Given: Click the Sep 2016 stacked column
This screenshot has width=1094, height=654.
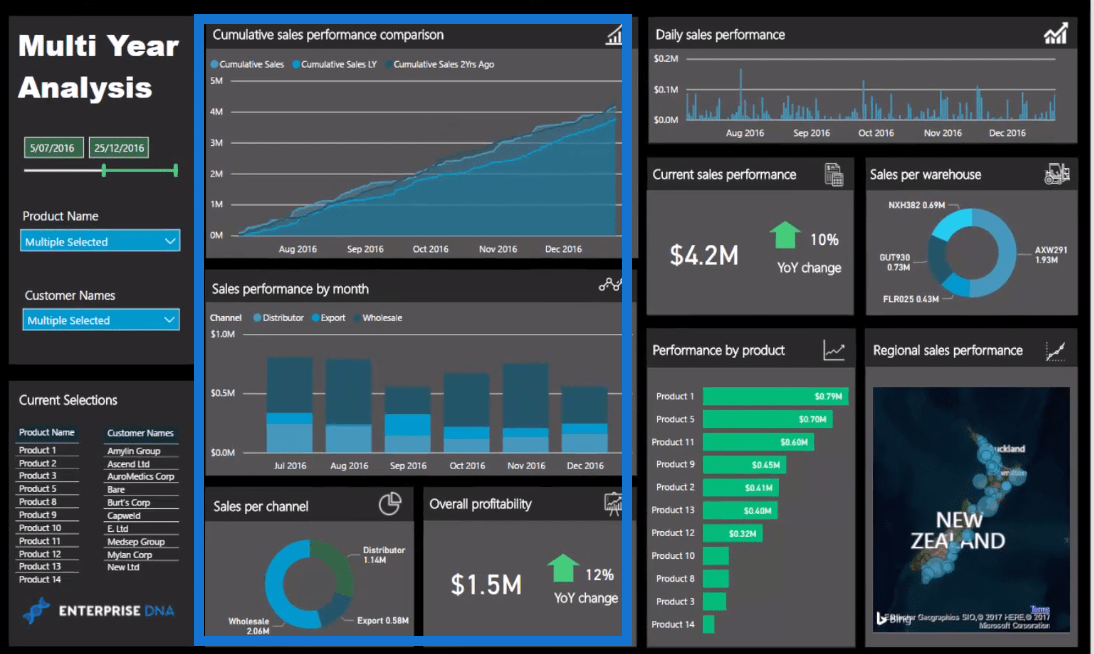Looking at the screenshot, I should [407, 419].
